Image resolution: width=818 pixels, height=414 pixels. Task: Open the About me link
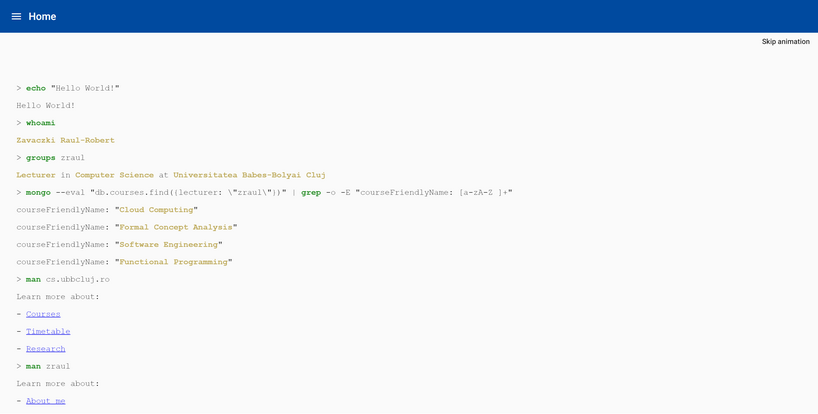pyautogui.click(x=46, y=401)
